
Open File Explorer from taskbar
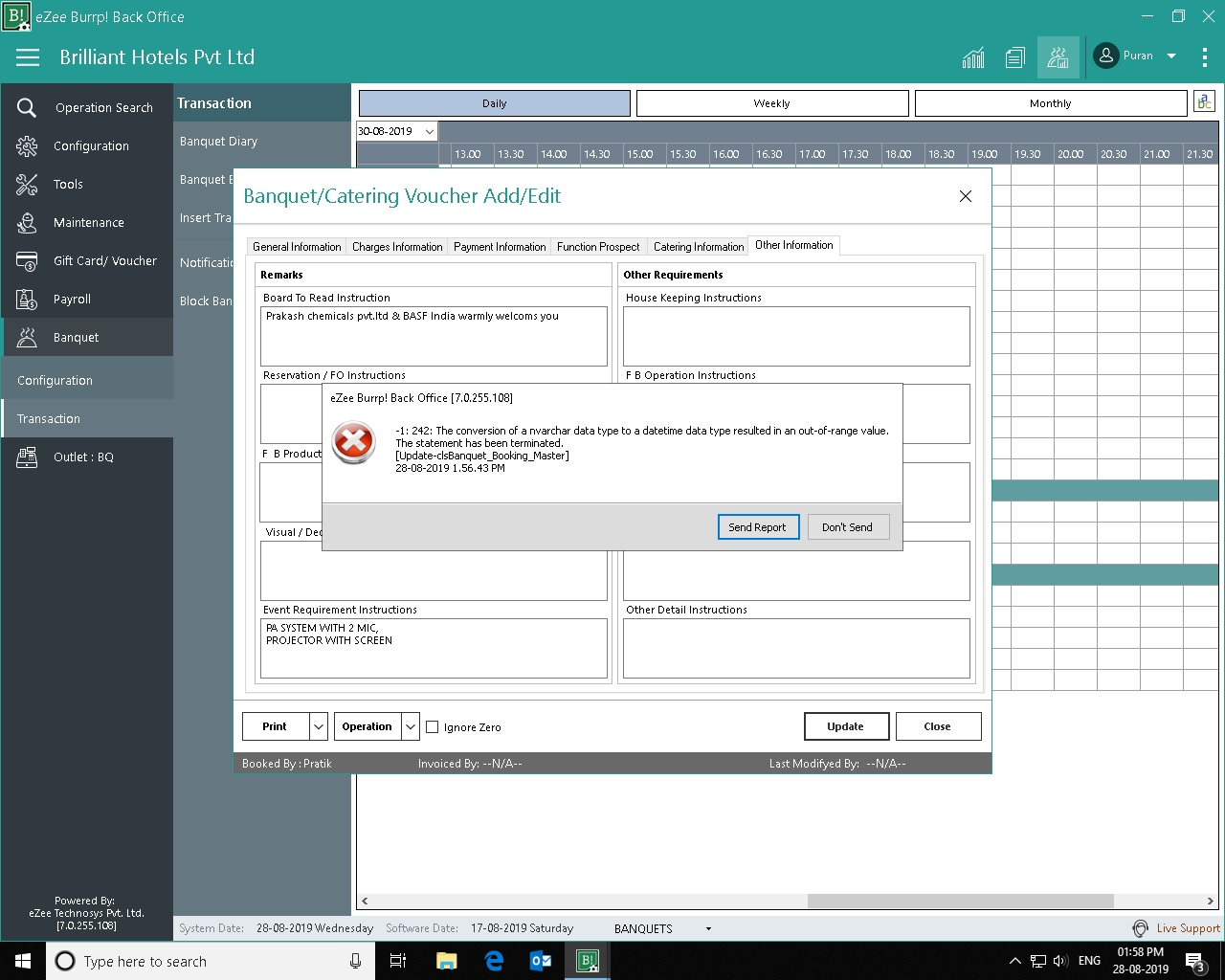coord(446,961)
